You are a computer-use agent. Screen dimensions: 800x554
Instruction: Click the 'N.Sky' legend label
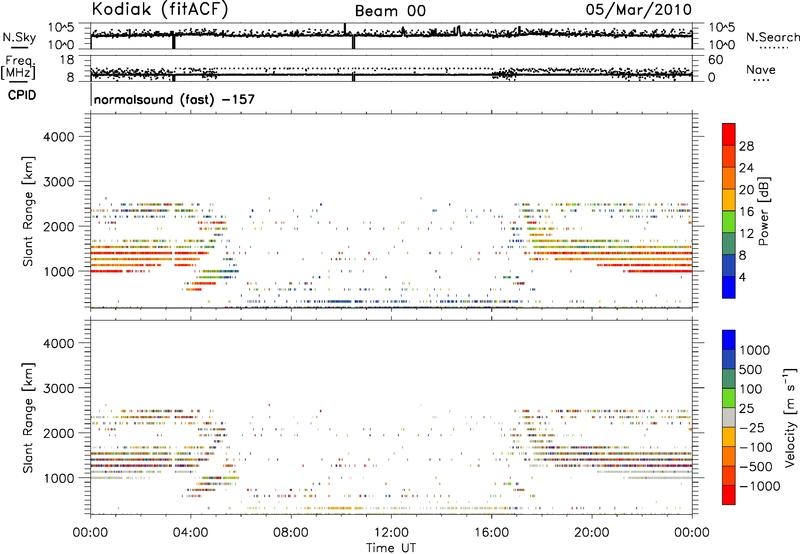click(x=19, y=37)
